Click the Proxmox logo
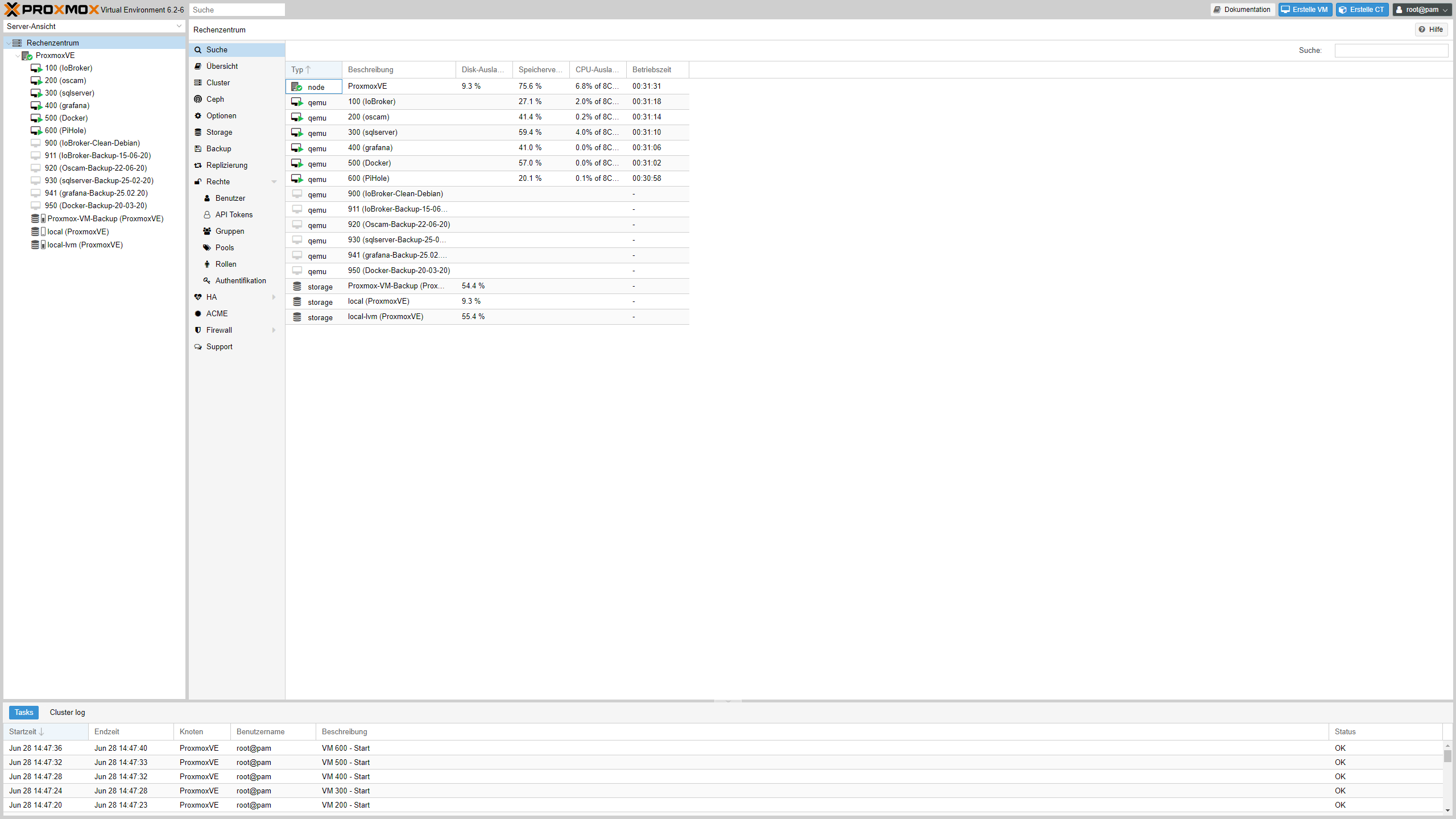This screenshot has height=819, width=1456. [51, 9]
